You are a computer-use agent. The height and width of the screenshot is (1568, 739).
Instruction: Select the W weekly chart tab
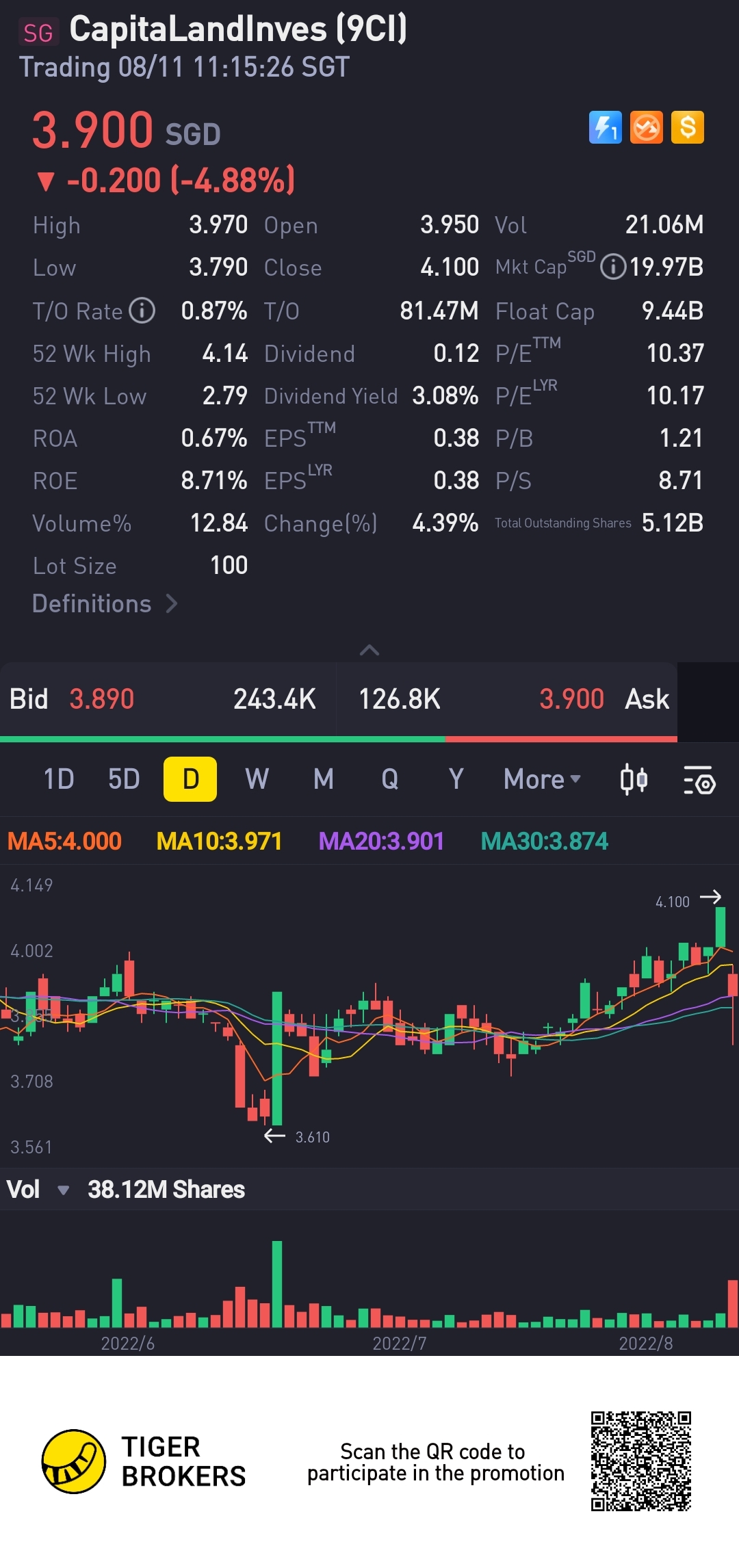(257, 779)
